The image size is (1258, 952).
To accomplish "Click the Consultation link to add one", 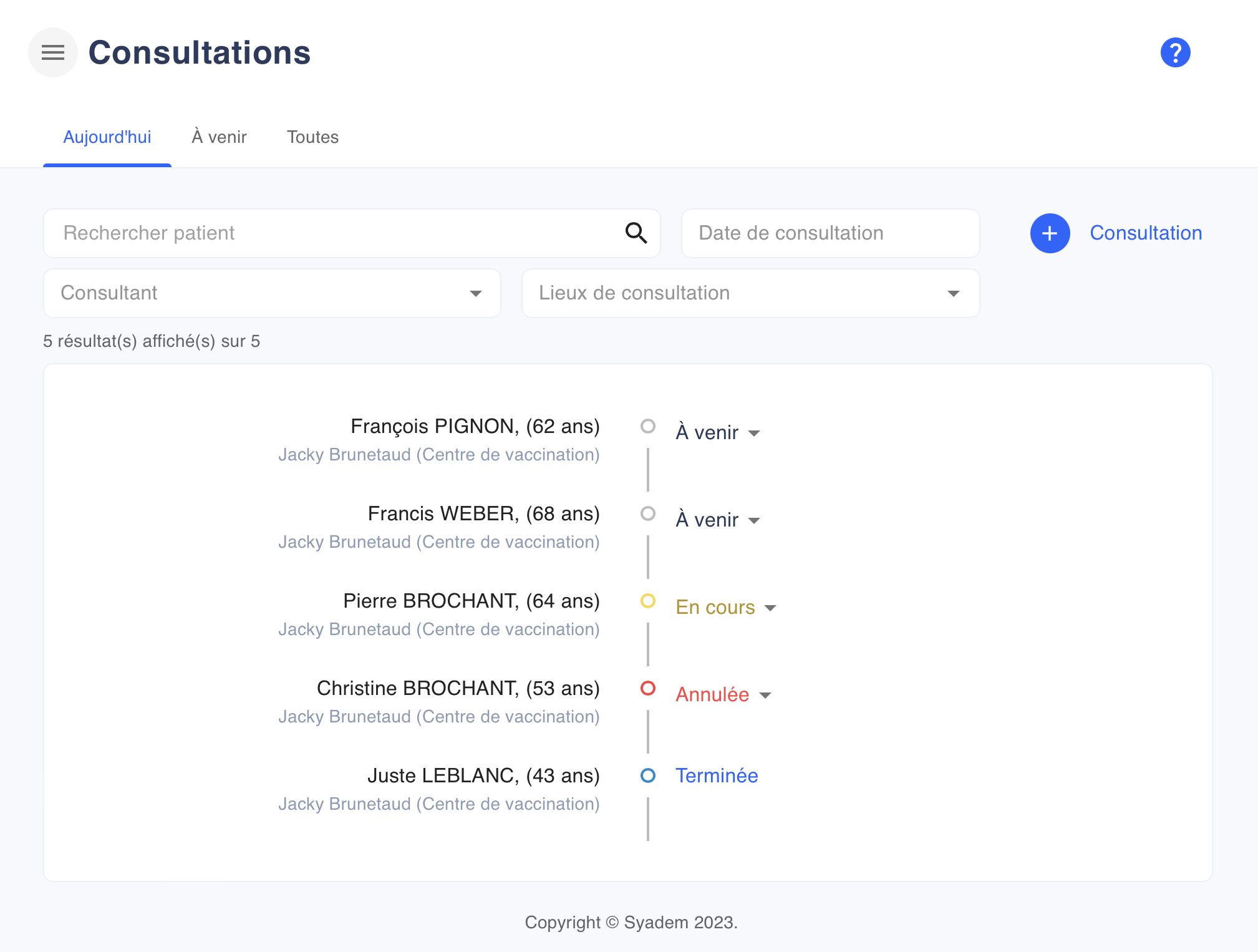I will pos(1145,233).
